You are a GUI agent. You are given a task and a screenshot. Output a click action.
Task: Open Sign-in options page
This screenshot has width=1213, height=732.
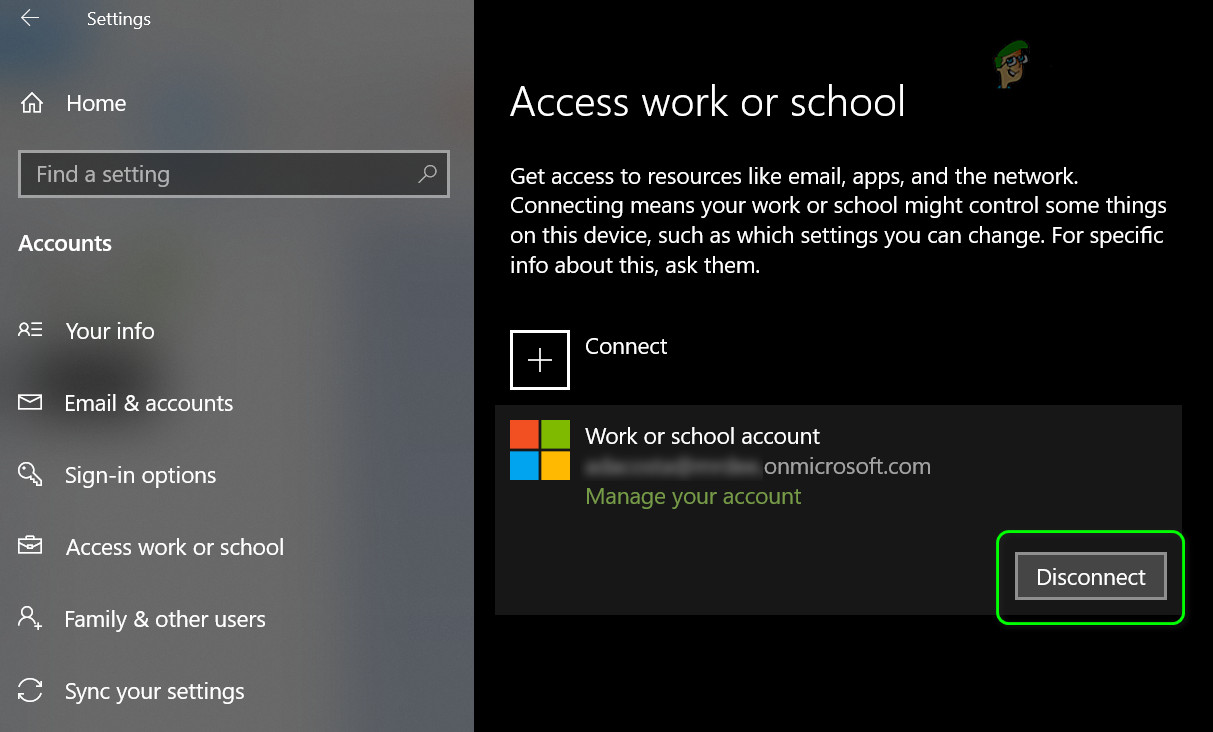pyautogui.click(x=140, y=475)
